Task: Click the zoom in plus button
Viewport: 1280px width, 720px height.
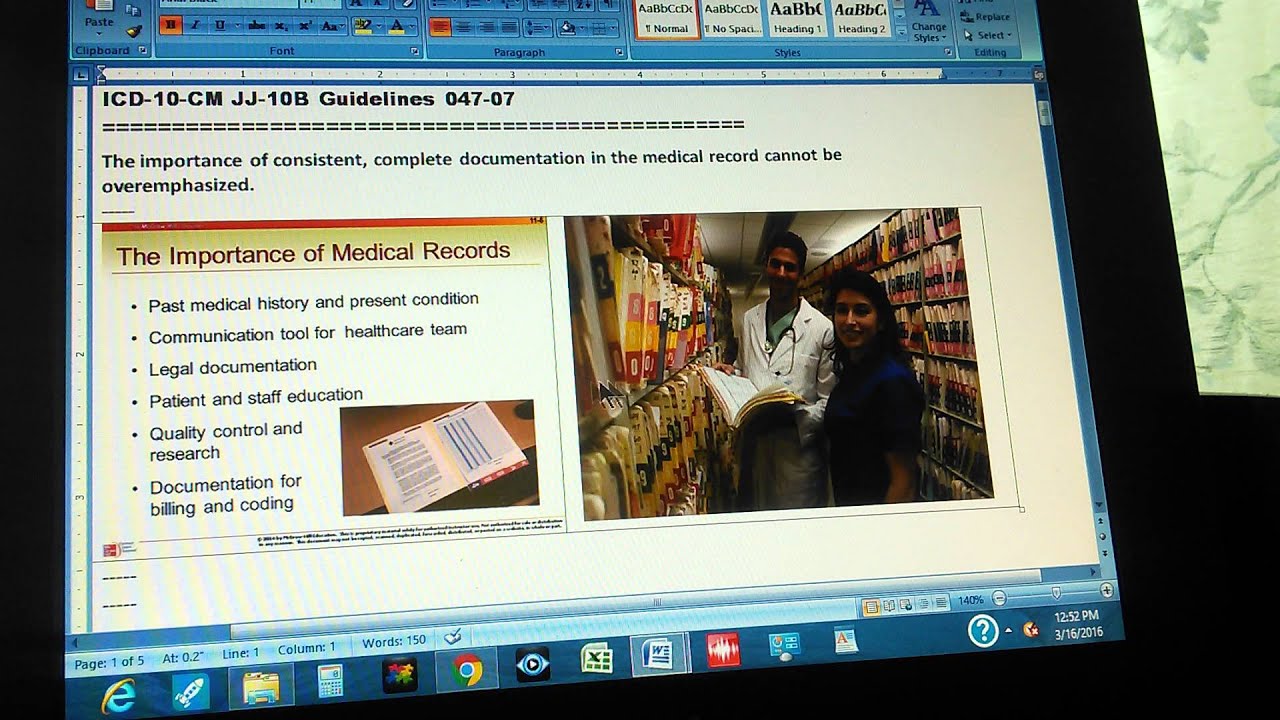Action: (1106, 590)
